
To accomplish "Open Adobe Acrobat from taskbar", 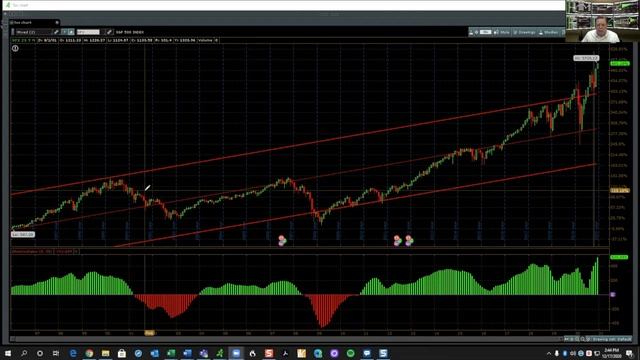I will point(285,353).
